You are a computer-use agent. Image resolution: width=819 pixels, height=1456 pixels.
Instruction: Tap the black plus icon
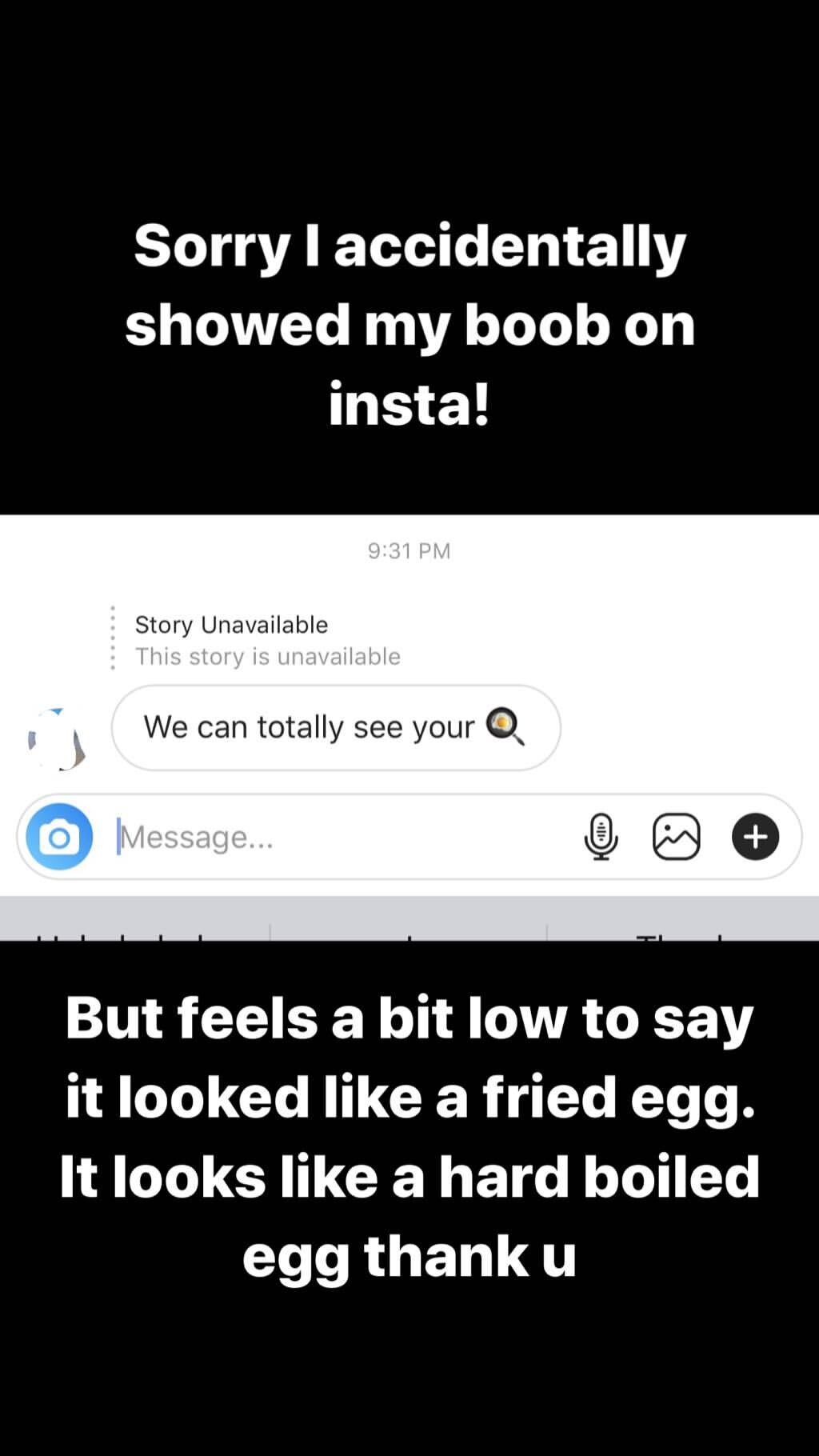[755, 837]
